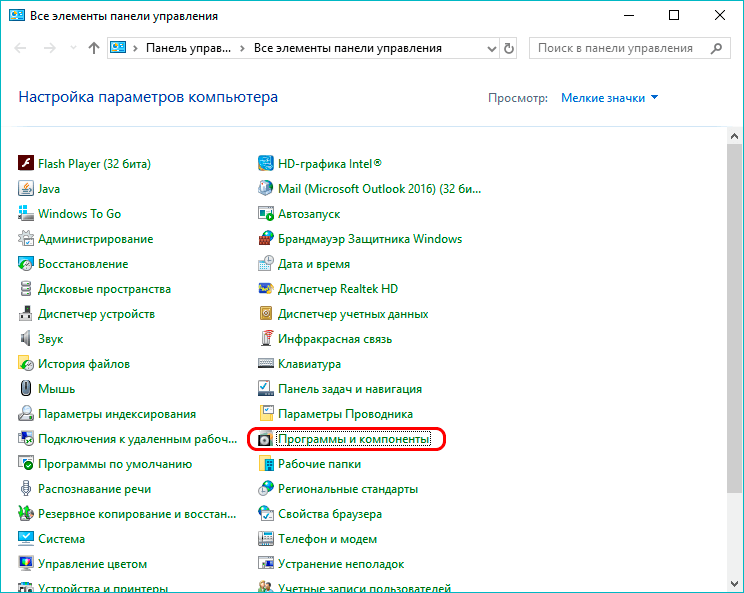The width and height of the screenshot is (744, 593).
Task: Click the Мышь mouse icon
Action: 26,389
